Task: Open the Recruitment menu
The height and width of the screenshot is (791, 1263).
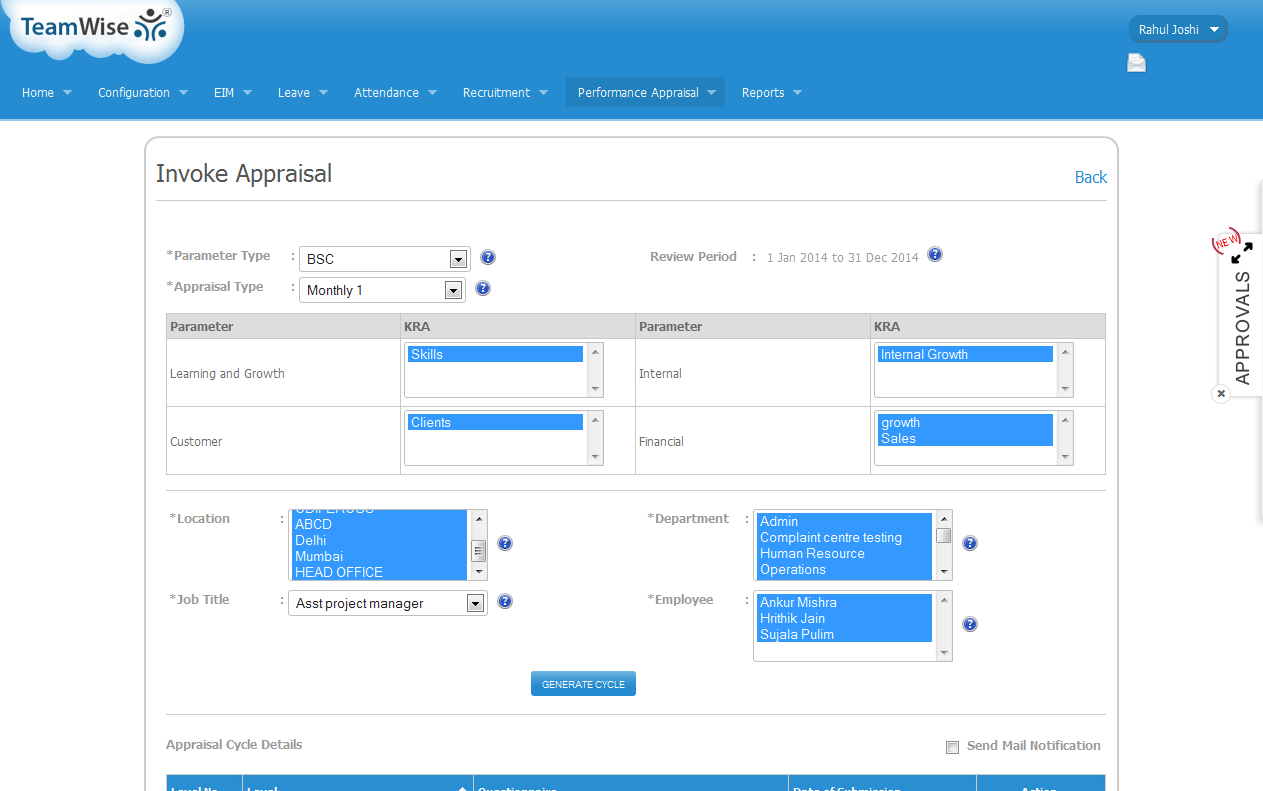Action: [x=505, y=93]
